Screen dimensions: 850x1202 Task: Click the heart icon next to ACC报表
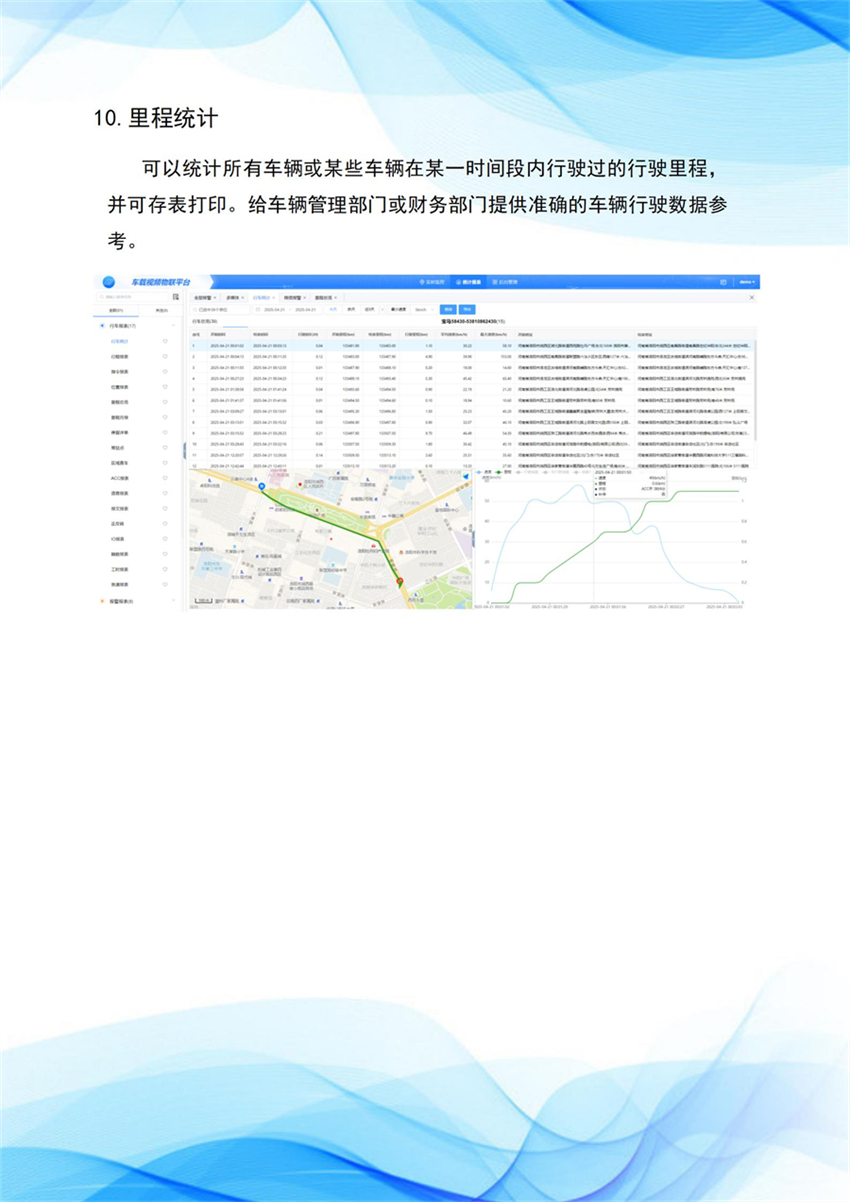point(164,478)
